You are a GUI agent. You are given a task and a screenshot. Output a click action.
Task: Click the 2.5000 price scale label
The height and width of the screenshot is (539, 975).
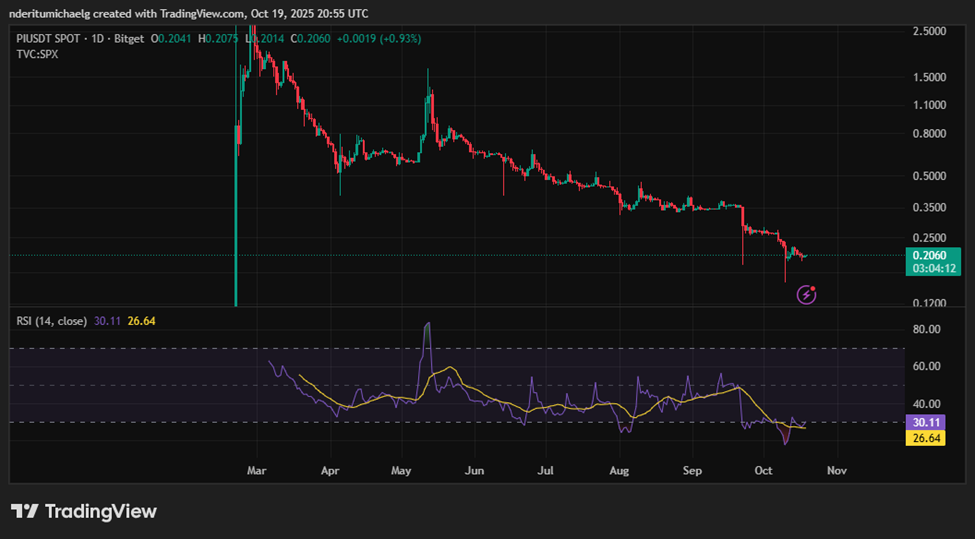tap(930, 32)
